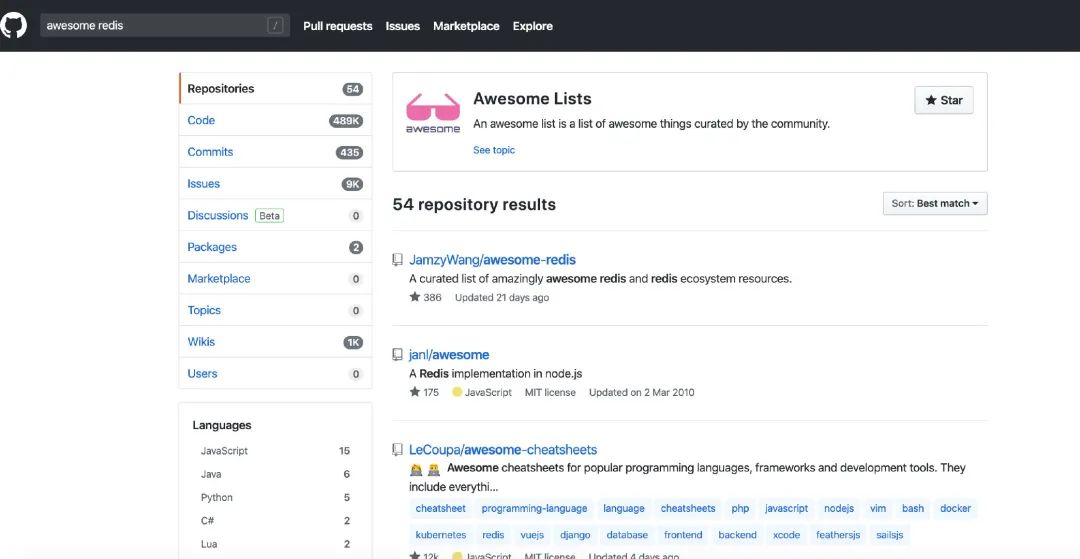1080x559 pixels.
Task: Open the Sort: Best match dropdown
Action: [935, 204]
